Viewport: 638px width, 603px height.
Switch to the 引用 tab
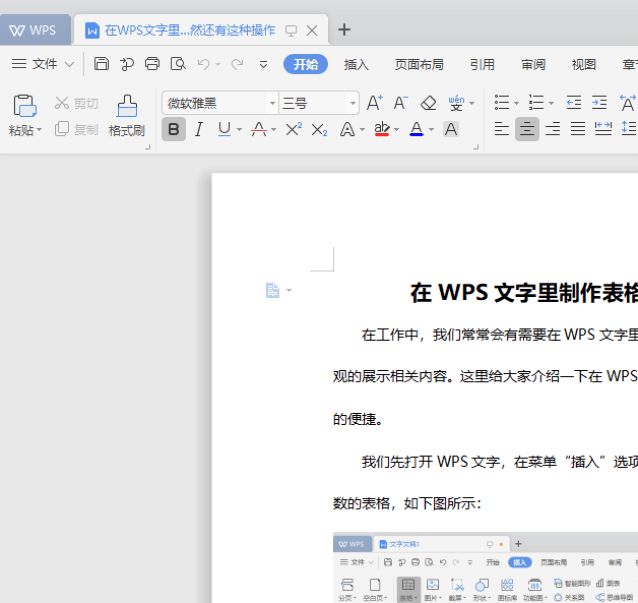(x=482, y=64)
